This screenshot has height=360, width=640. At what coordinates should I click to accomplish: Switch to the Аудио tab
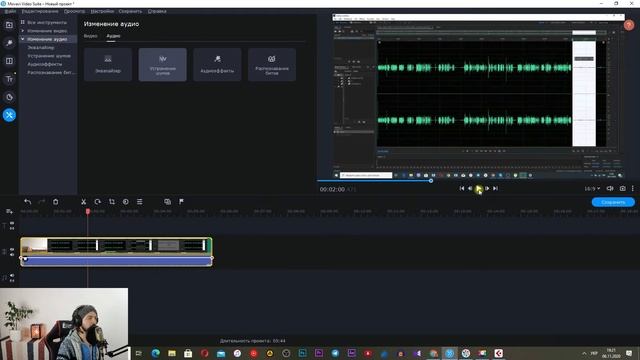coord(113,36)
